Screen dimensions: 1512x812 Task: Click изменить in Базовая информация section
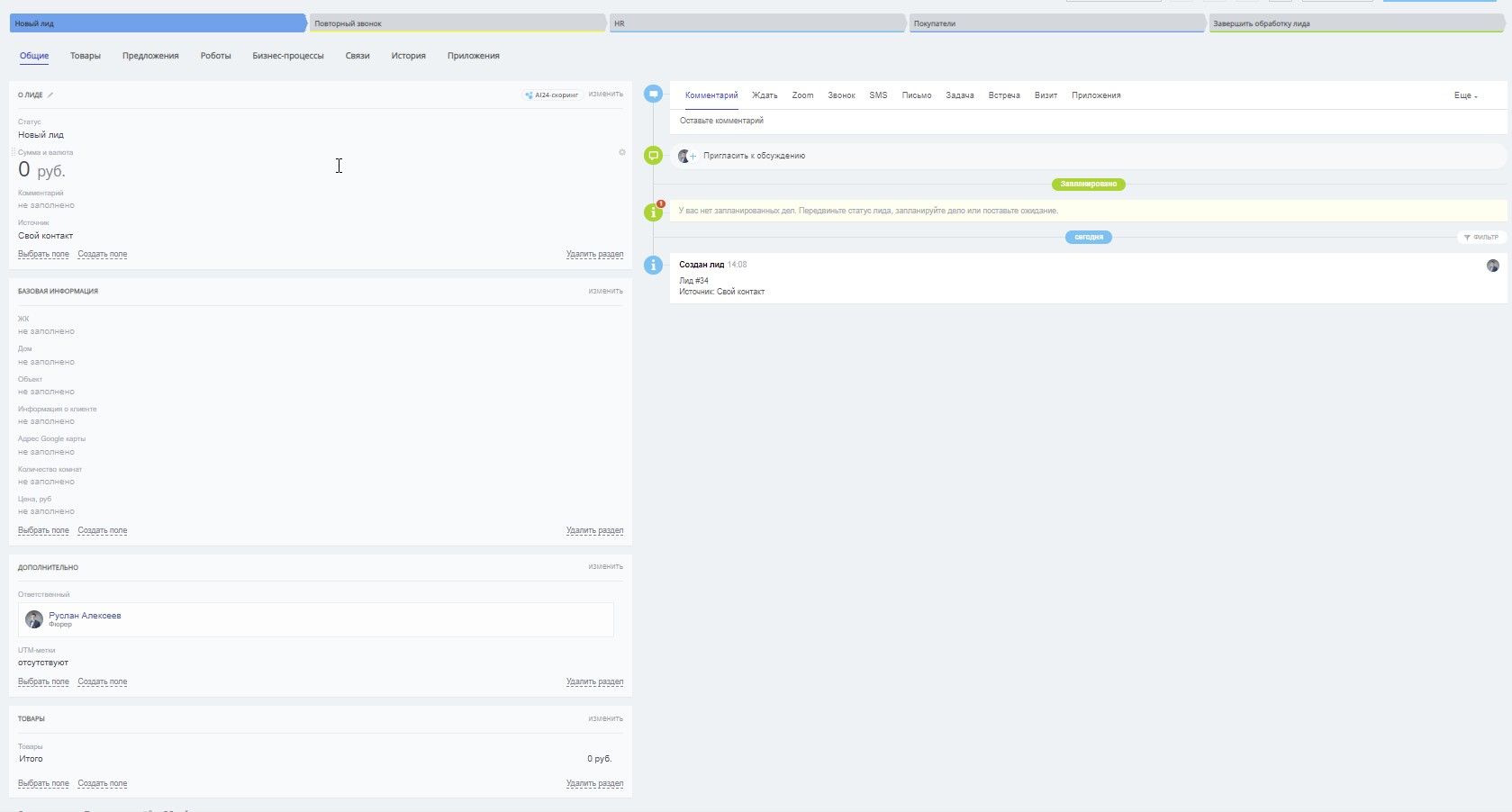605,291
